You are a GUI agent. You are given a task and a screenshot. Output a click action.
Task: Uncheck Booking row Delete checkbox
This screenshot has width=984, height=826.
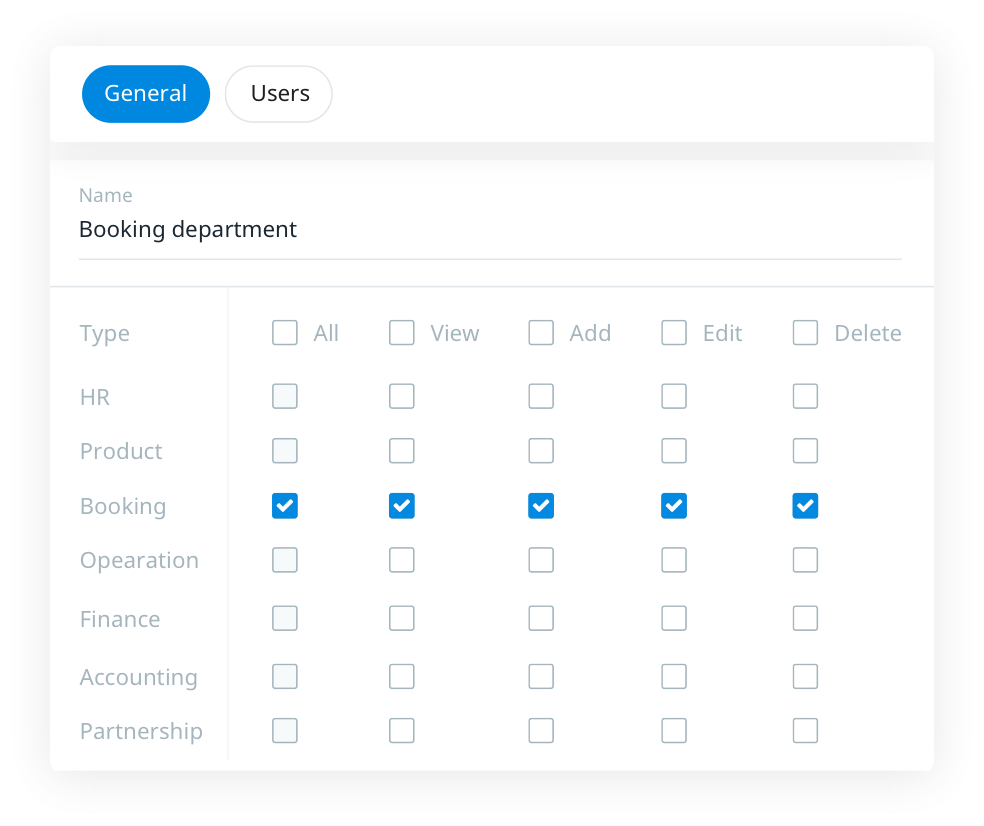805,506
